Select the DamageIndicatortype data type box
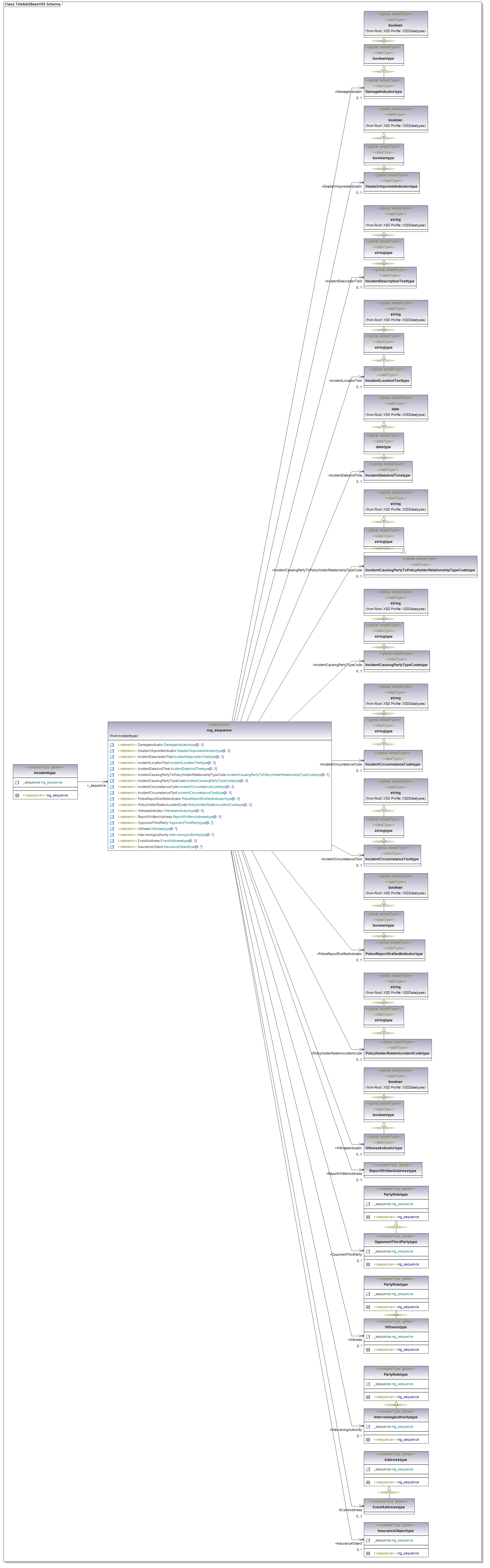This screenshot has width=490, height=1568. click(383, 89)
